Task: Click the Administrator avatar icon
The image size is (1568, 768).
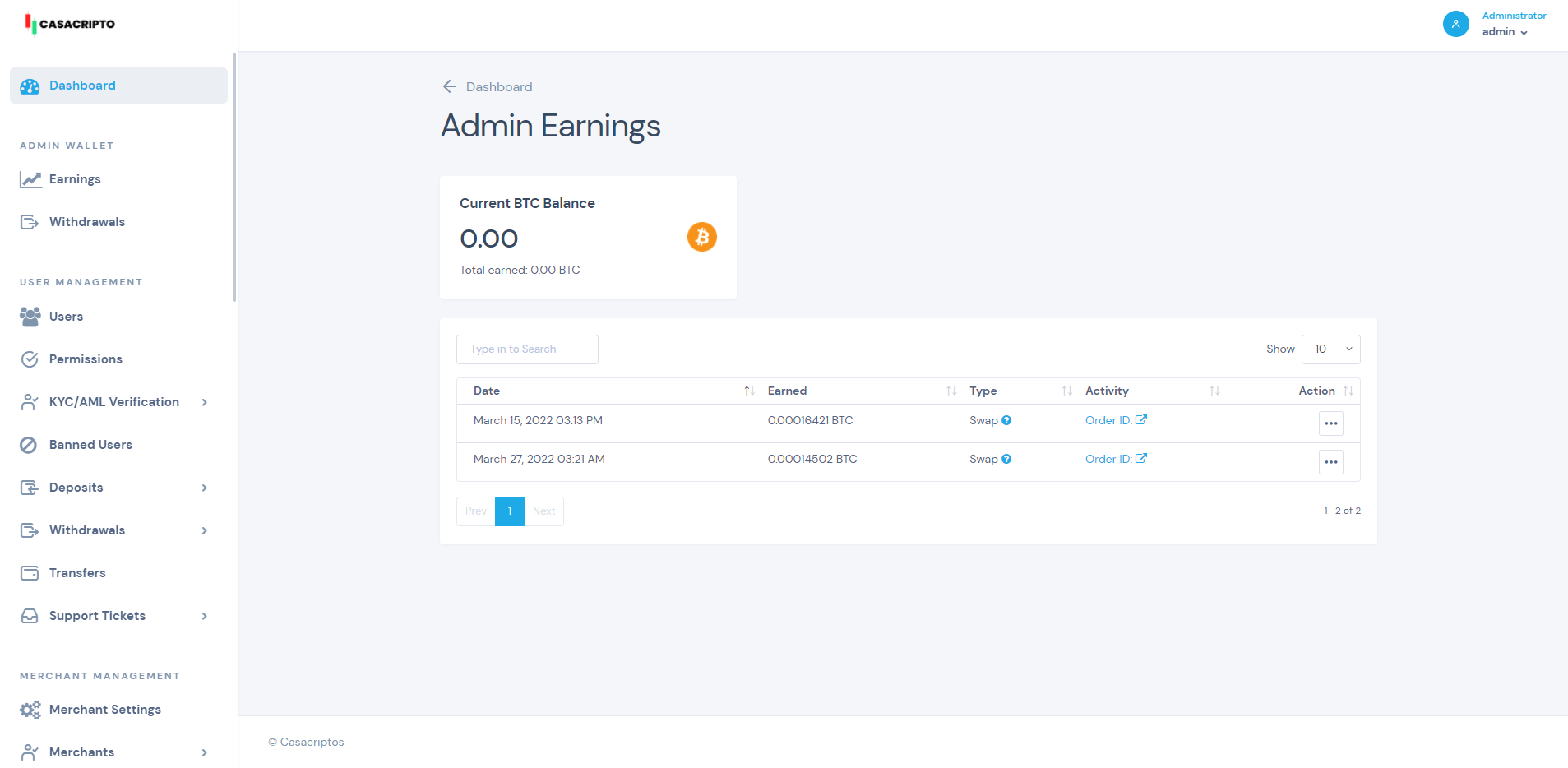Action: tap(1455, 24)
